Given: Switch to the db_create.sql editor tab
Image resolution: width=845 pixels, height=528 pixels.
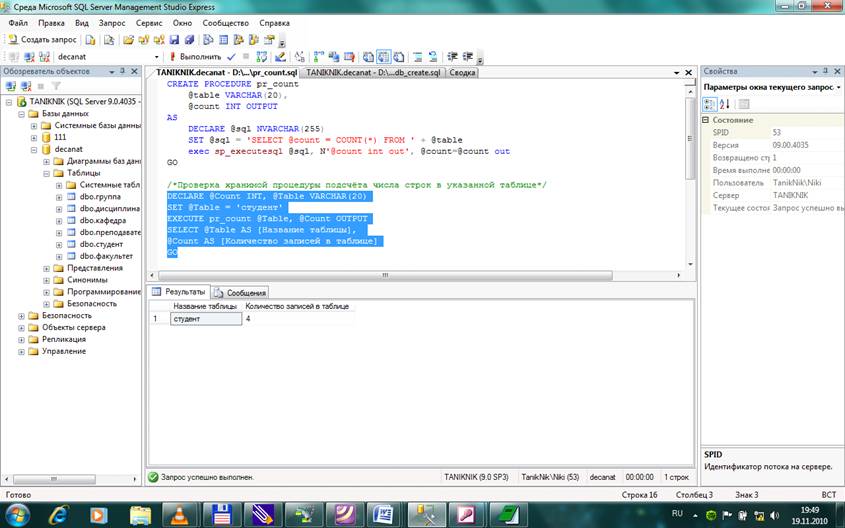Looking at the screenshot, I should pos(372,73).
